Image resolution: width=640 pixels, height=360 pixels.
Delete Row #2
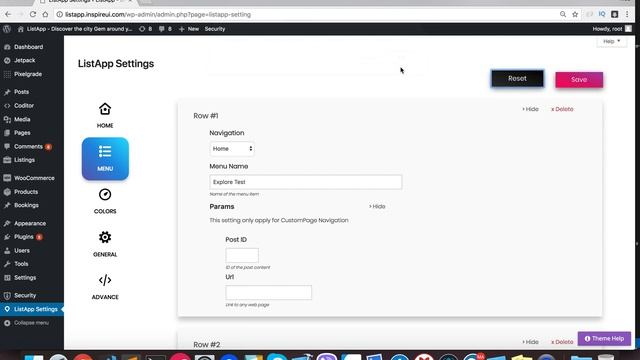[562, 342]
